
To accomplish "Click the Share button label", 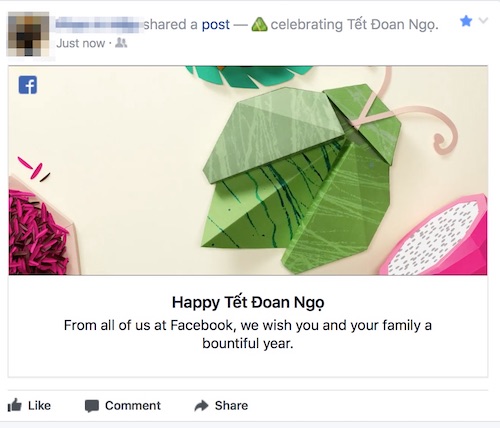I will point(231,406).
